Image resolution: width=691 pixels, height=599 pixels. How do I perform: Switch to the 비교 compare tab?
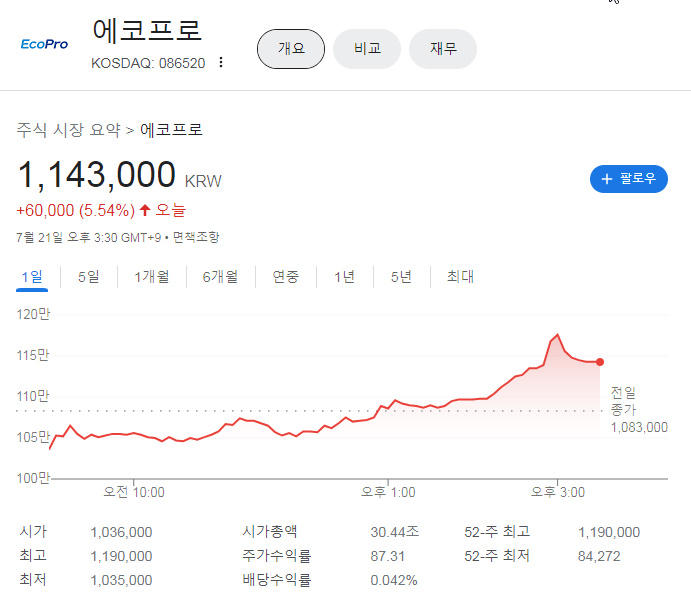click(x=367, y=48)
